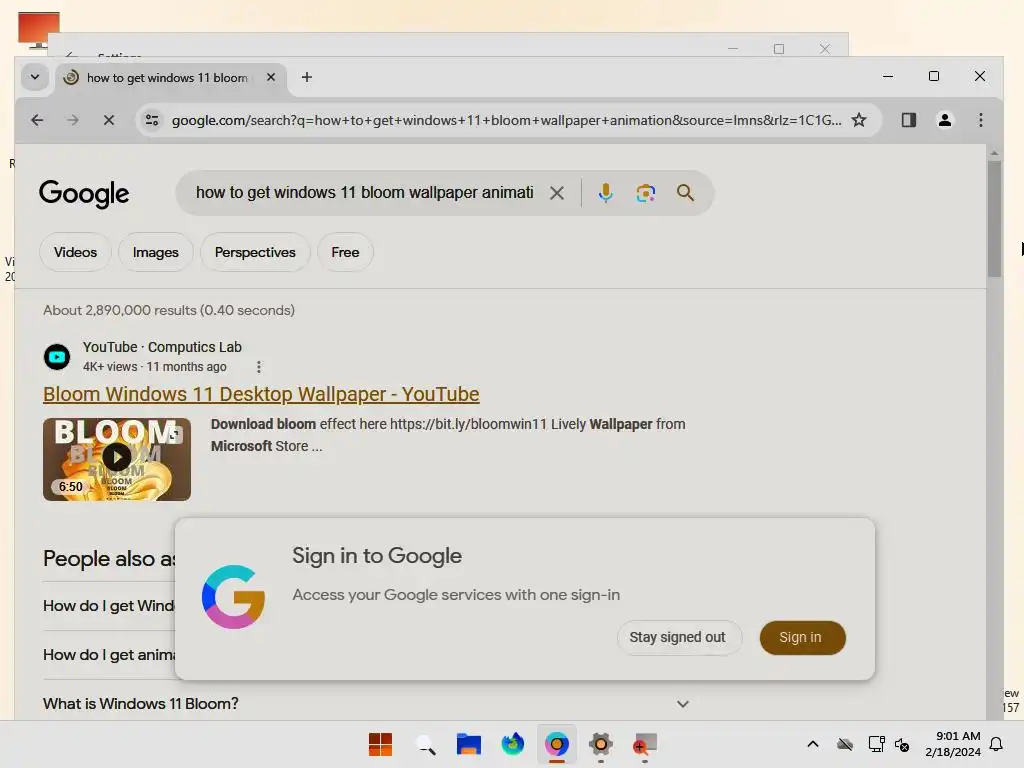Viewport: 1024px width, 768px height.
Task: Click network display tray icon
Action: click(876, 744)
